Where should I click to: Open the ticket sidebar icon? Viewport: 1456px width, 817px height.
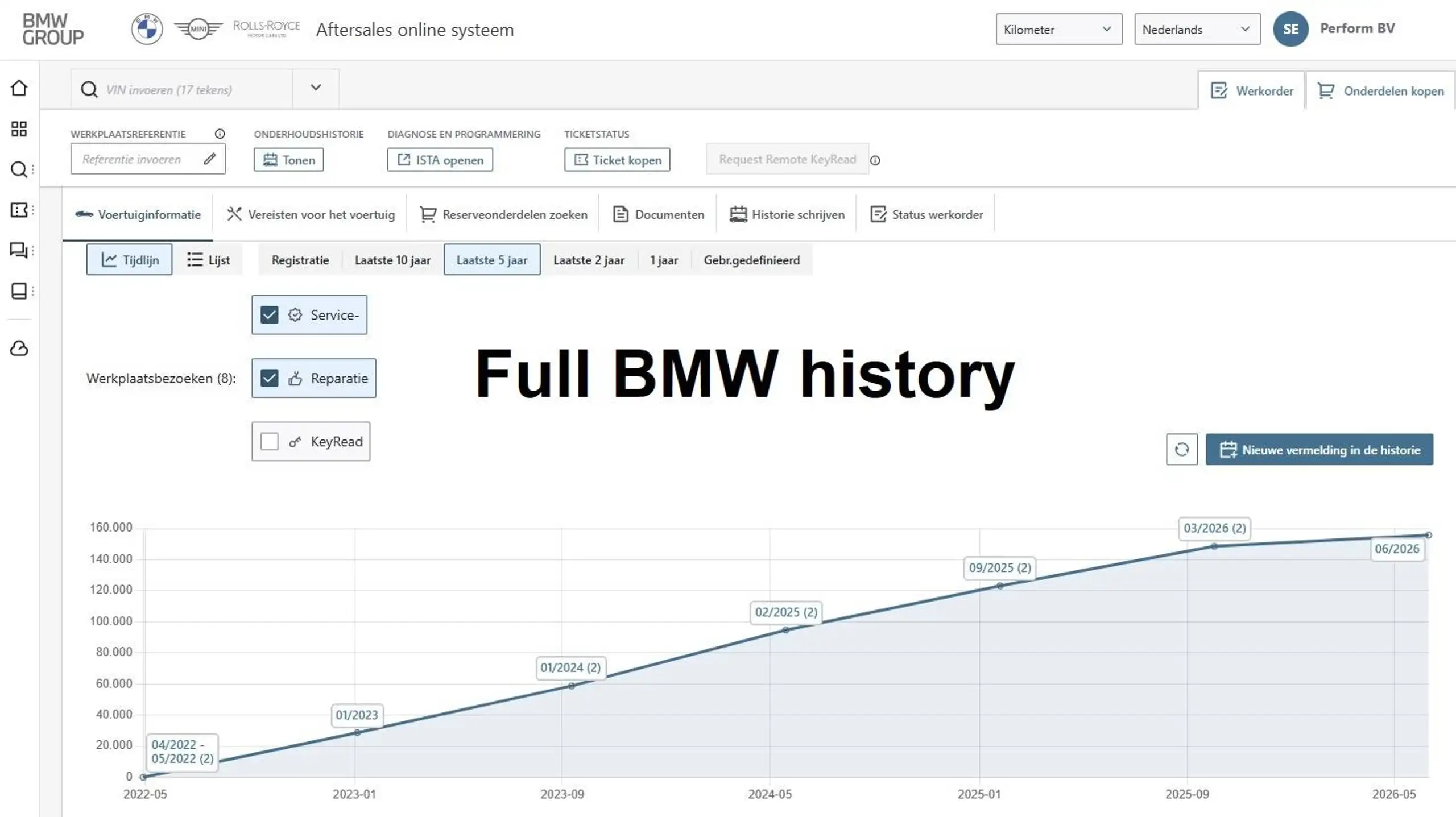point(19,210)
